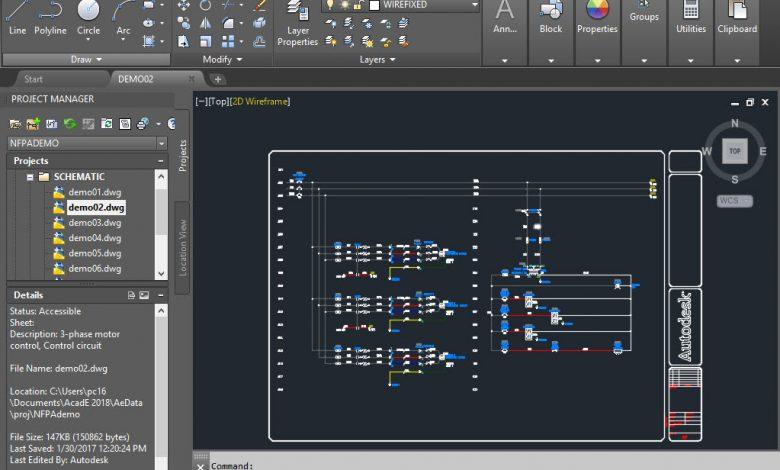Toggle layer freeze sun icon for WIREFIXED
The image size is (780, 470).
[x=344, y=5]
